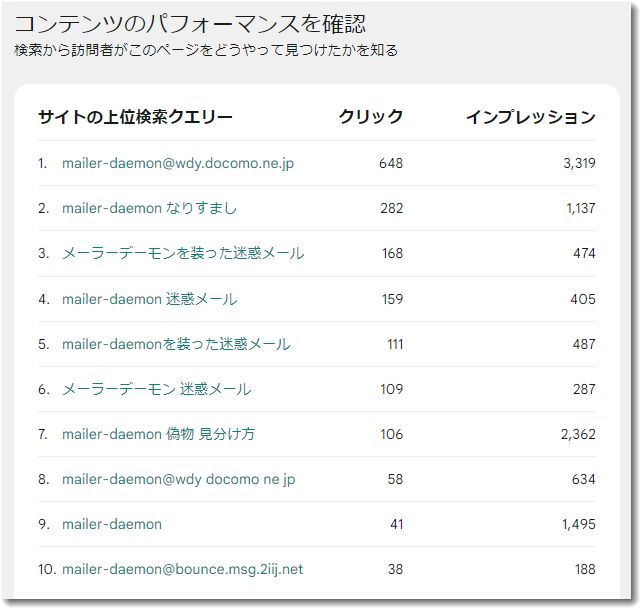The height and width of the screenshot is (608, 640).
Task: Click the 'コンテンツのパフォーマンスを確認' title
Action: tap(190, 23)
